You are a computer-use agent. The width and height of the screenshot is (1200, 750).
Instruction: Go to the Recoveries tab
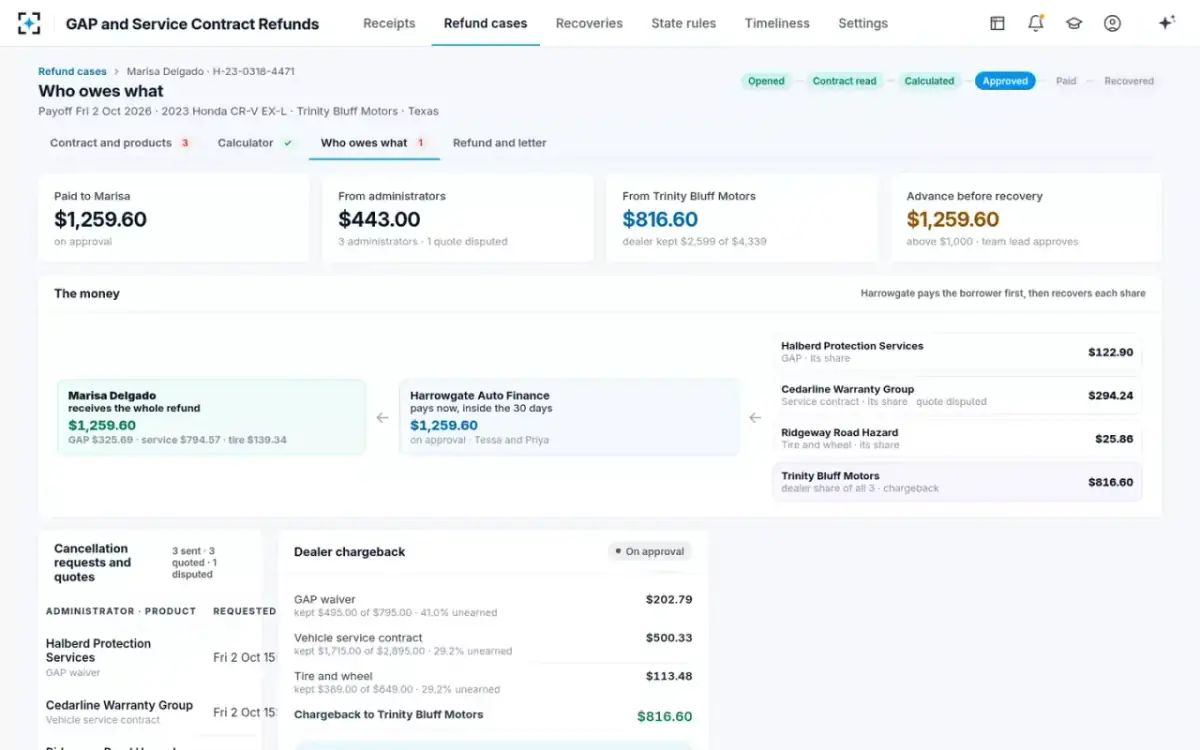[x=589, y=23]
